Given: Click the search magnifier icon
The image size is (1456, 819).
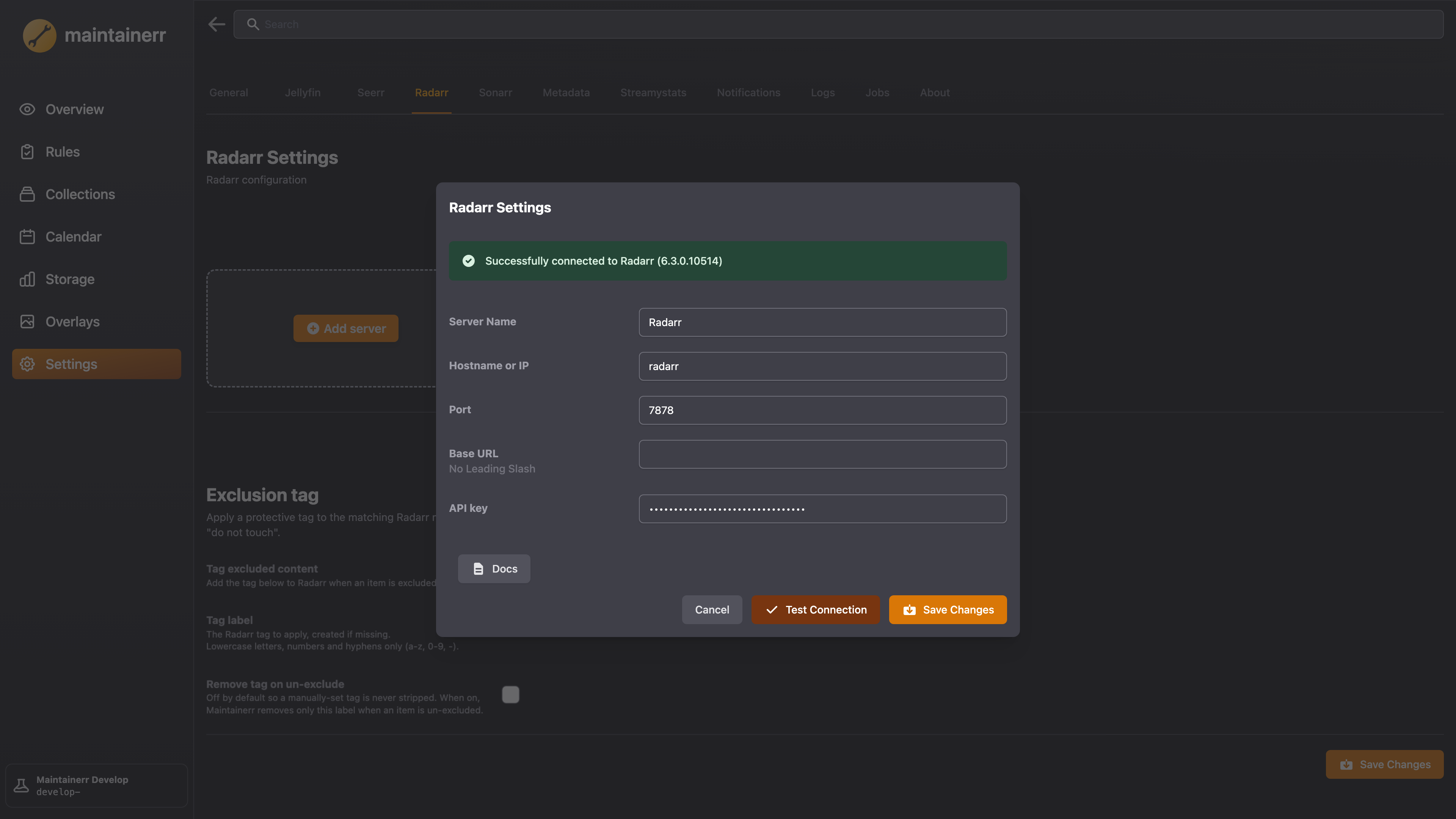Looking at the screenshot, I should [253, 24].
